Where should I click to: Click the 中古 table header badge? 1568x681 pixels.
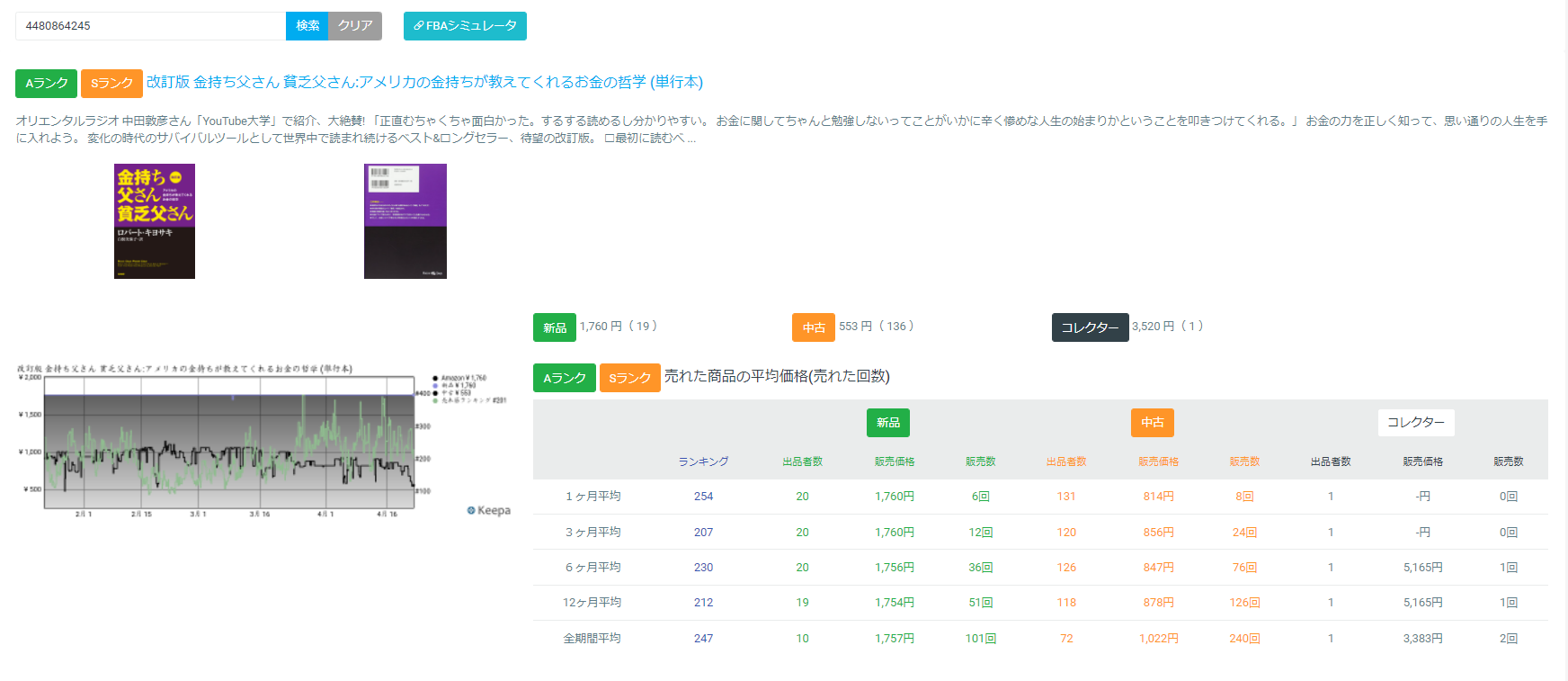[1153, 423]
